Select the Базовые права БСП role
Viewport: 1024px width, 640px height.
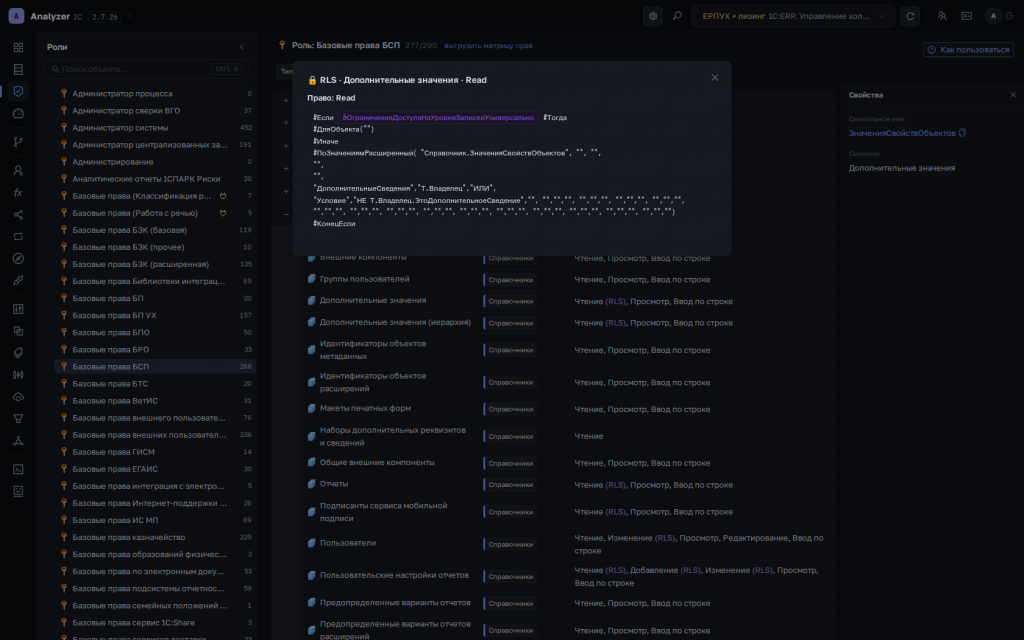155,366
